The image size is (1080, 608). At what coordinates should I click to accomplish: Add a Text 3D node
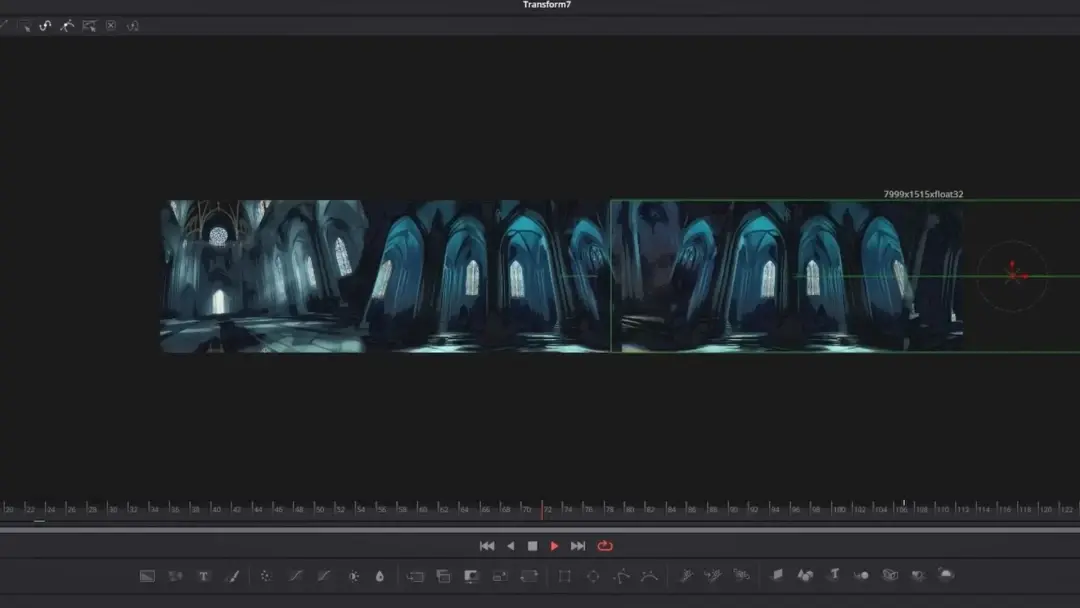tap(833, 575)
